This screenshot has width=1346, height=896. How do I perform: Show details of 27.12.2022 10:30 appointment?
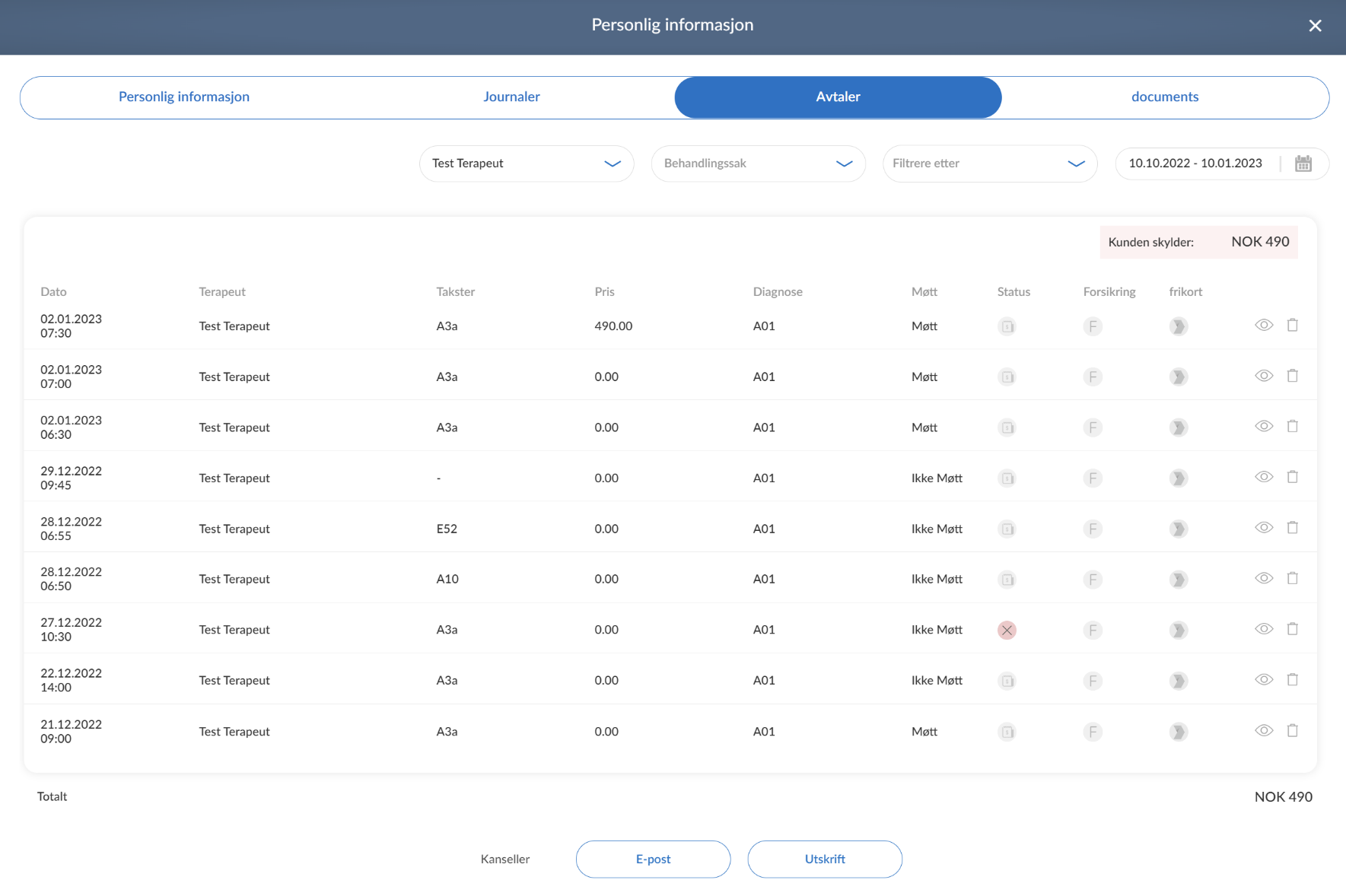click(x=1263, y=629)
